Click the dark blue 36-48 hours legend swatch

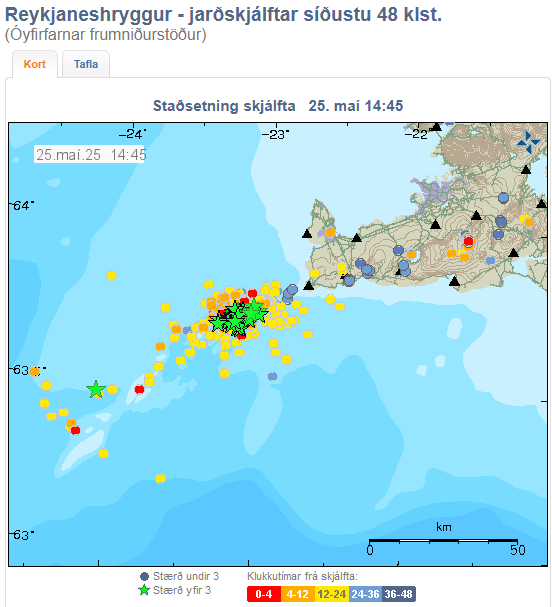coord(399,594)
